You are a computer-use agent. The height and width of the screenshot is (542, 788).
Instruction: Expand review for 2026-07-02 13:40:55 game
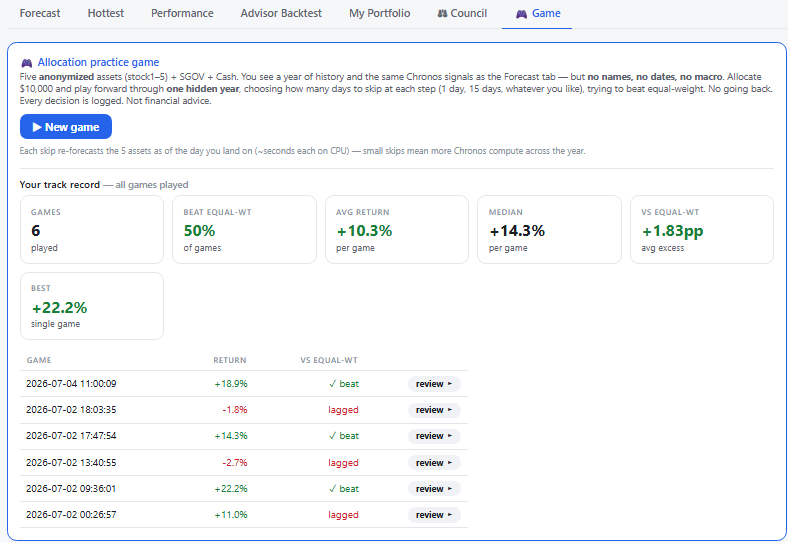click(434, 463)
